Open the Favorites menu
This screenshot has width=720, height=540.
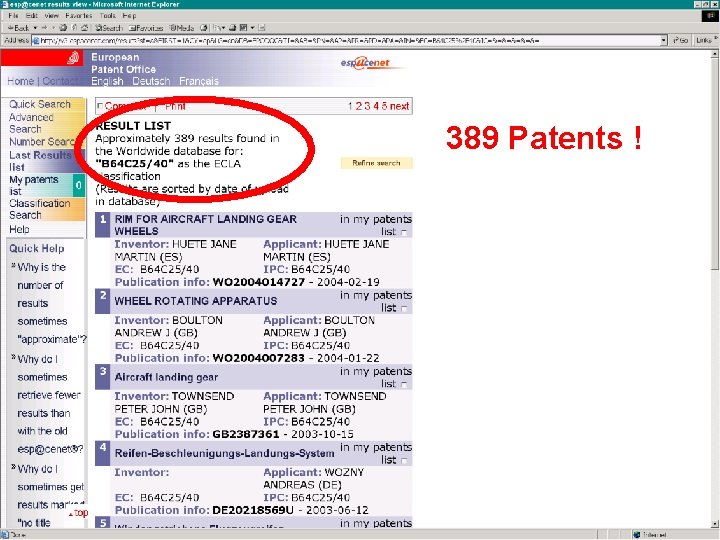click(x=79, y=16)
